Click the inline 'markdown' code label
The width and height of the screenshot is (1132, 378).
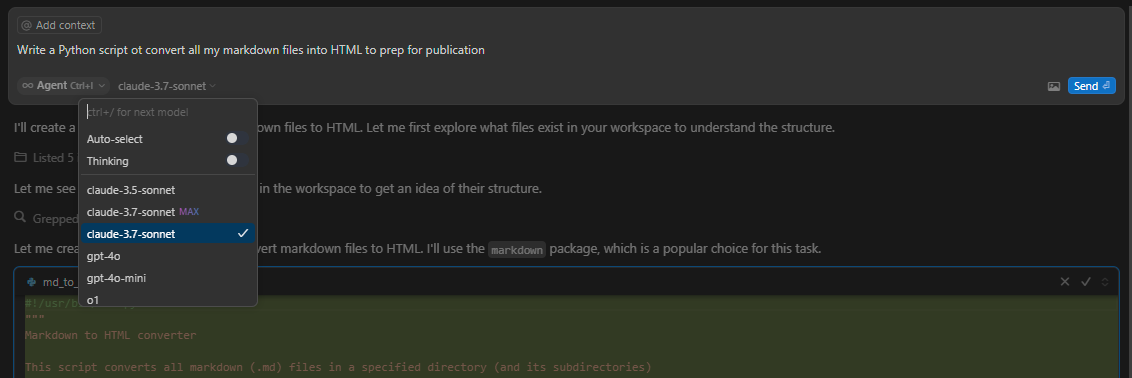[x=517, y=250]
